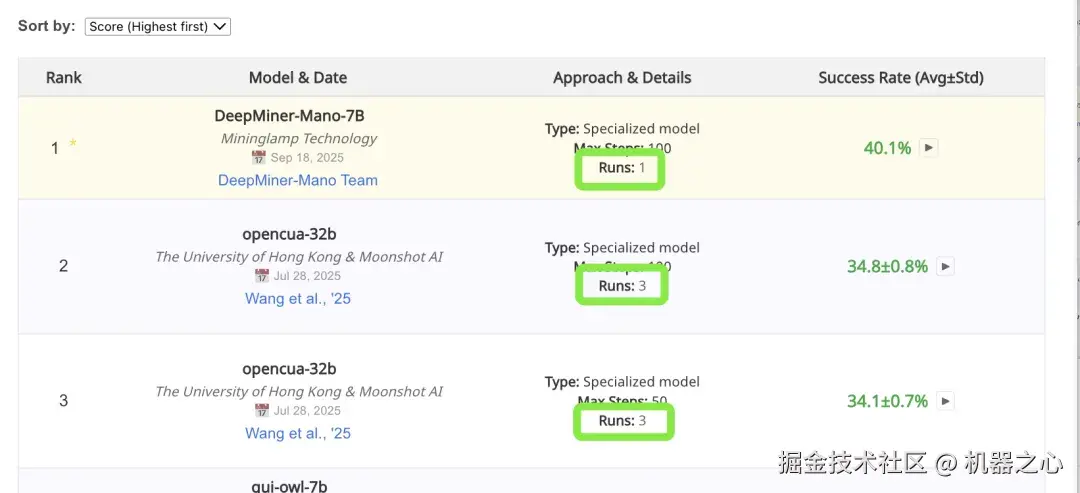Click calendar icon in rank 2 row
1080x493 pixels.
[262, 276]
